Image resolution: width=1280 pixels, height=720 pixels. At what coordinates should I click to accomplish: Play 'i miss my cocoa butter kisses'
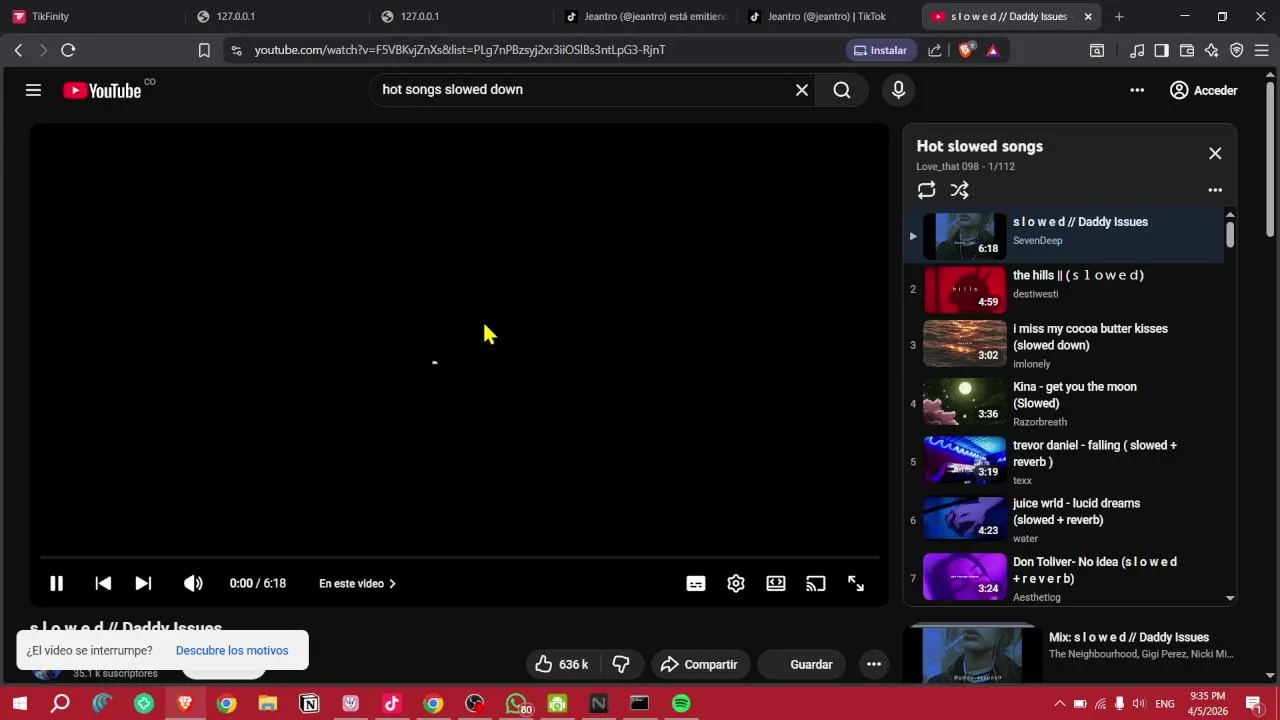tap(1063, 345)
